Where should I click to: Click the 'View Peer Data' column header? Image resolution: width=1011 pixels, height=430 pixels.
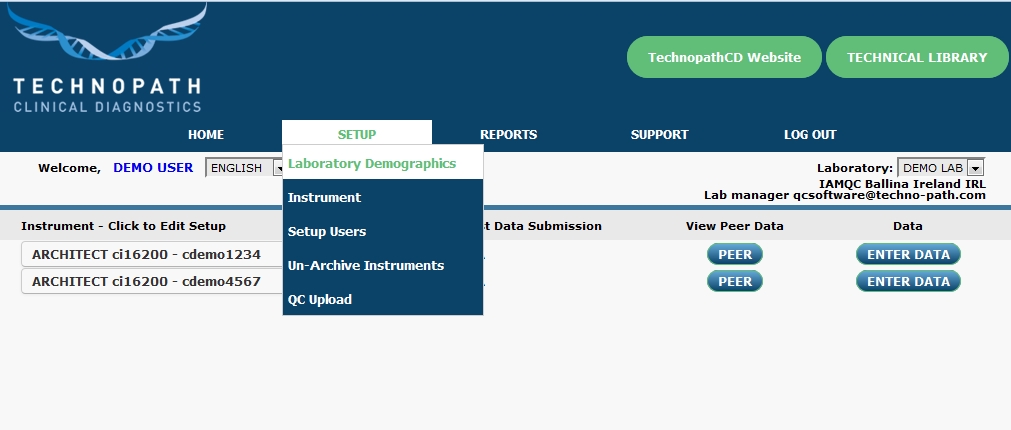point(734,226)
